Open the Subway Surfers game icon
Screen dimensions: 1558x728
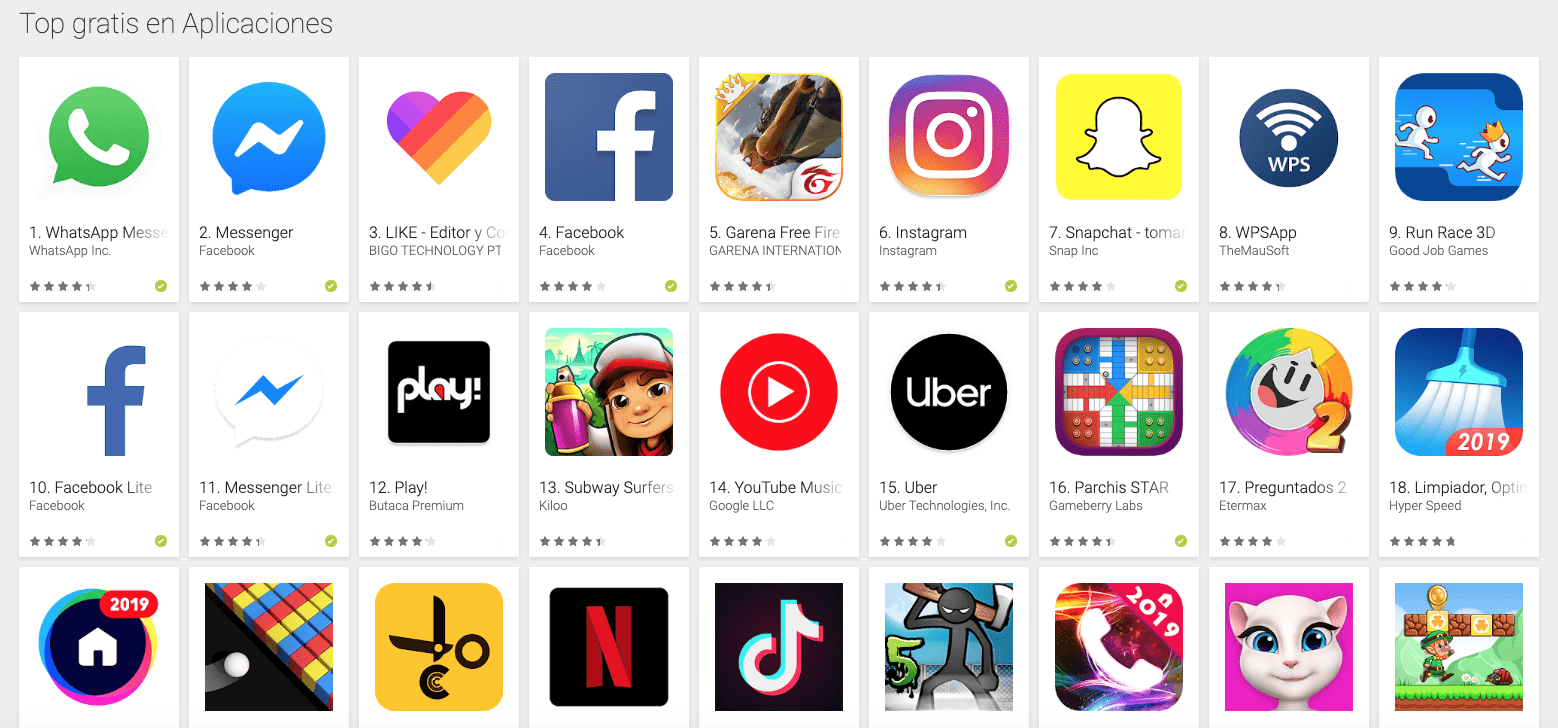point(609,392)
